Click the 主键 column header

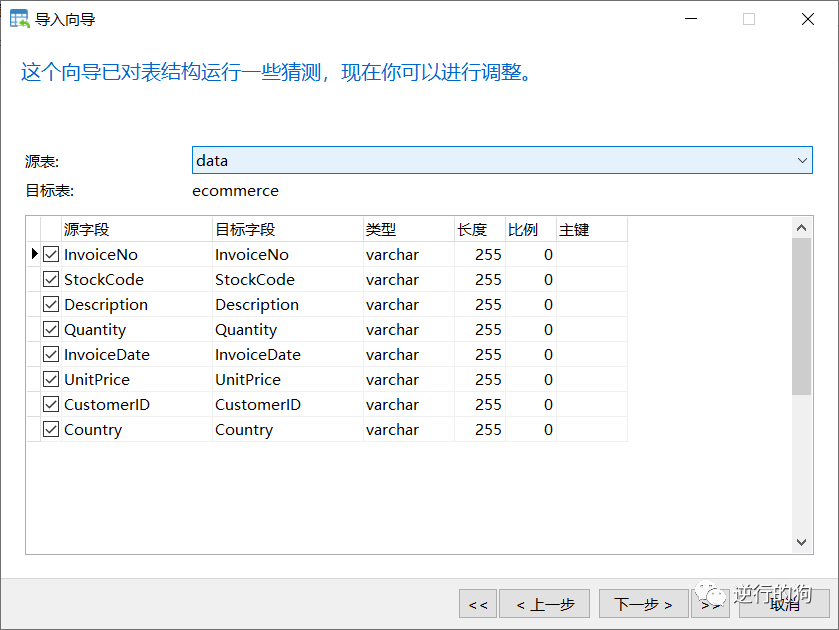[592, 230]
